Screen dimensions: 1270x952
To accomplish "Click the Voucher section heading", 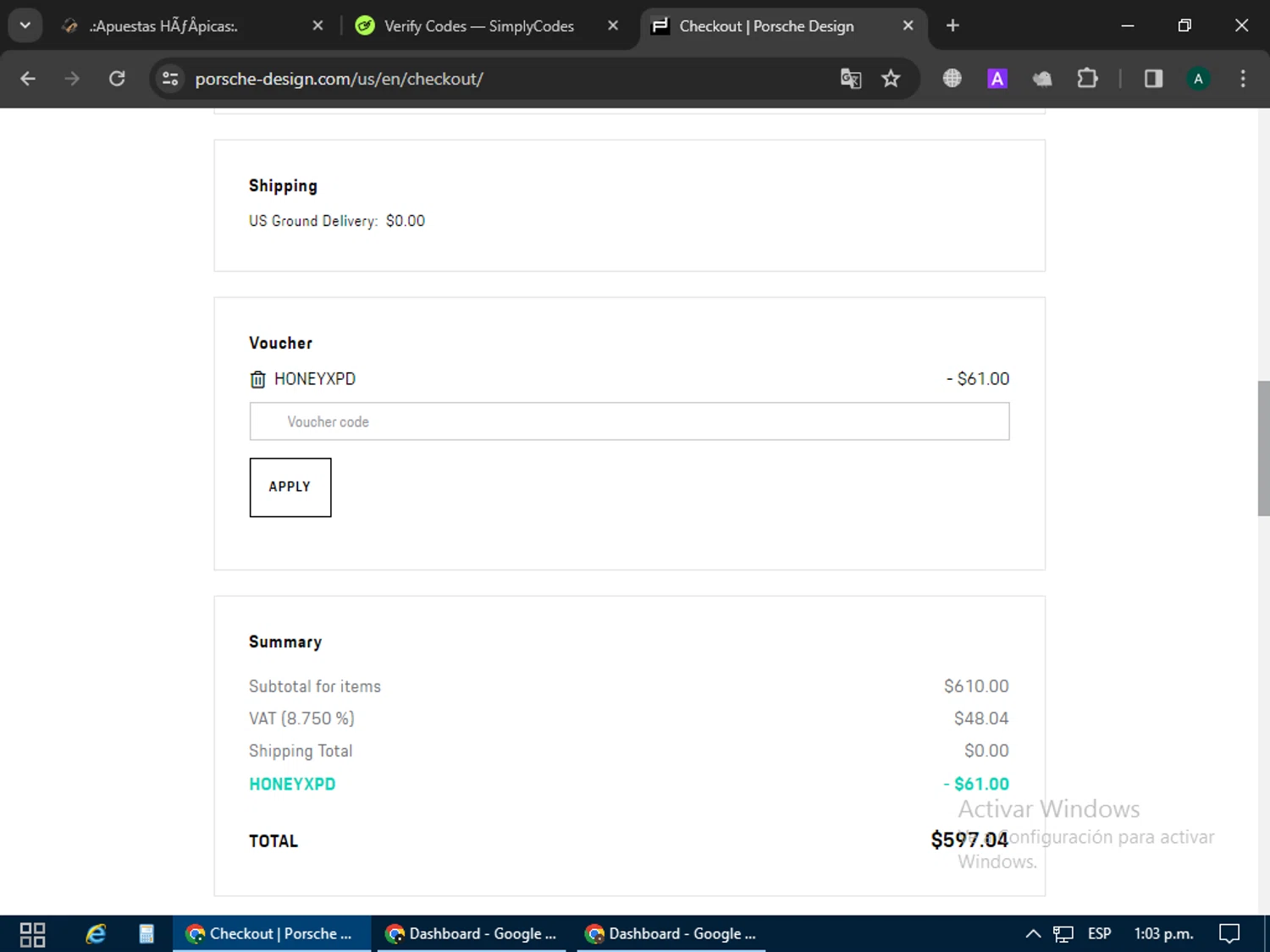I will (x=280, y=344).
